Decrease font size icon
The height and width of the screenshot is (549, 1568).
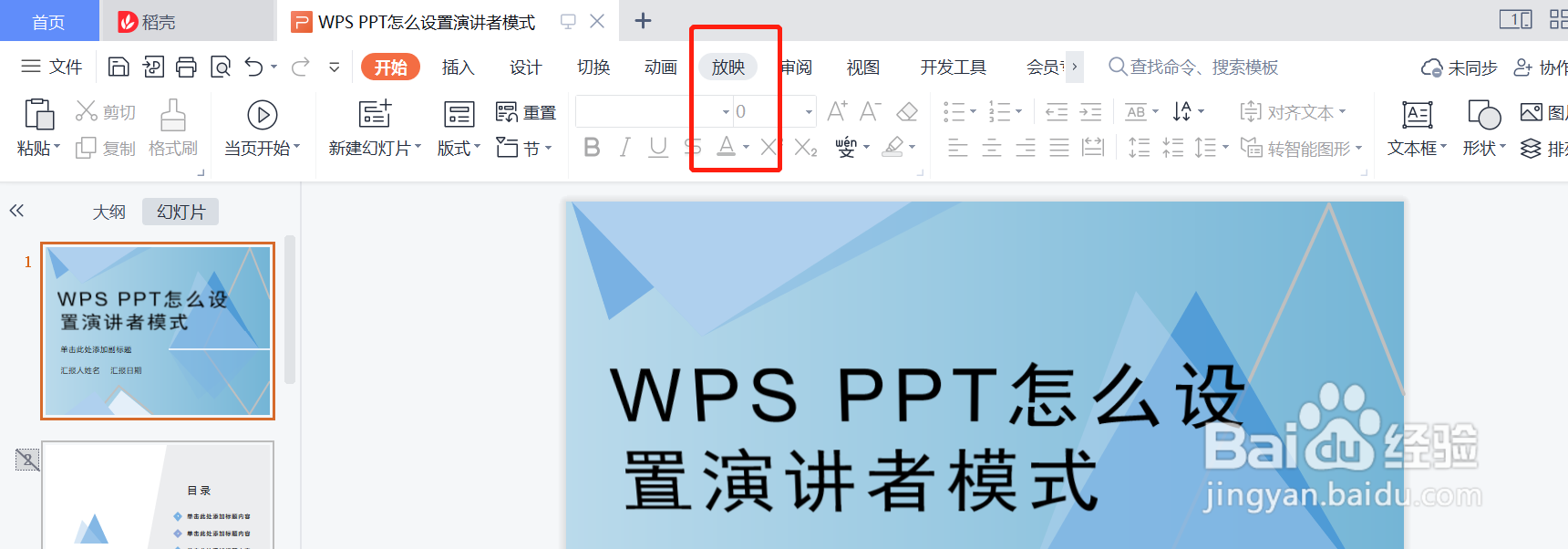(x=871, y=111)
